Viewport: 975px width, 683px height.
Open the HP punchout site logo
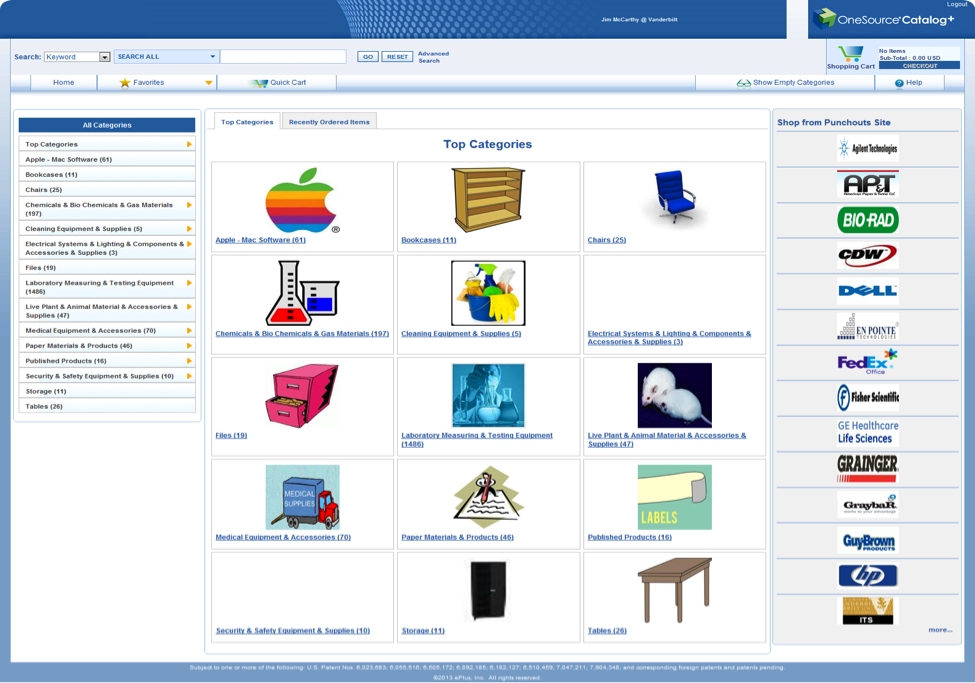867,575
